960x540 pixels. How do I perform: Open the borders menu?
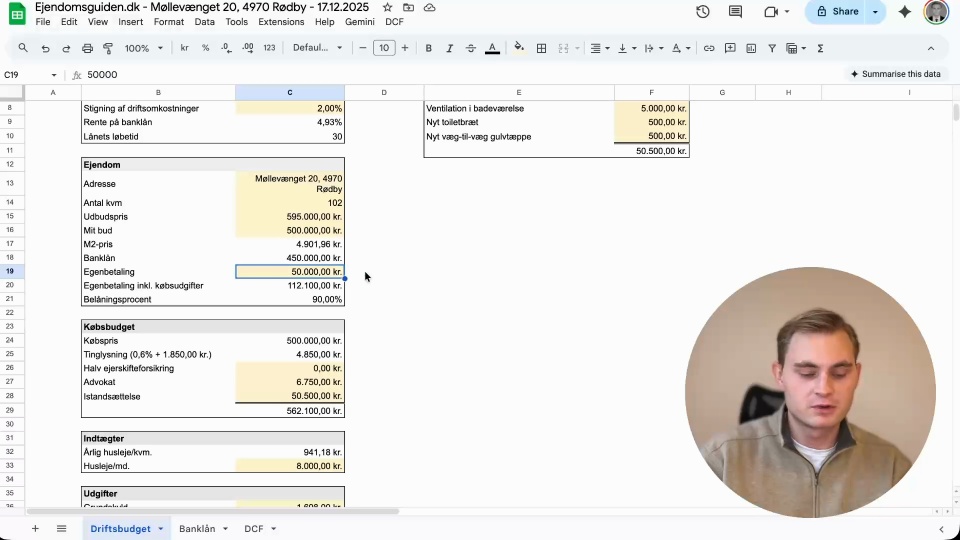pyautogui.click(x=541, y=48)
